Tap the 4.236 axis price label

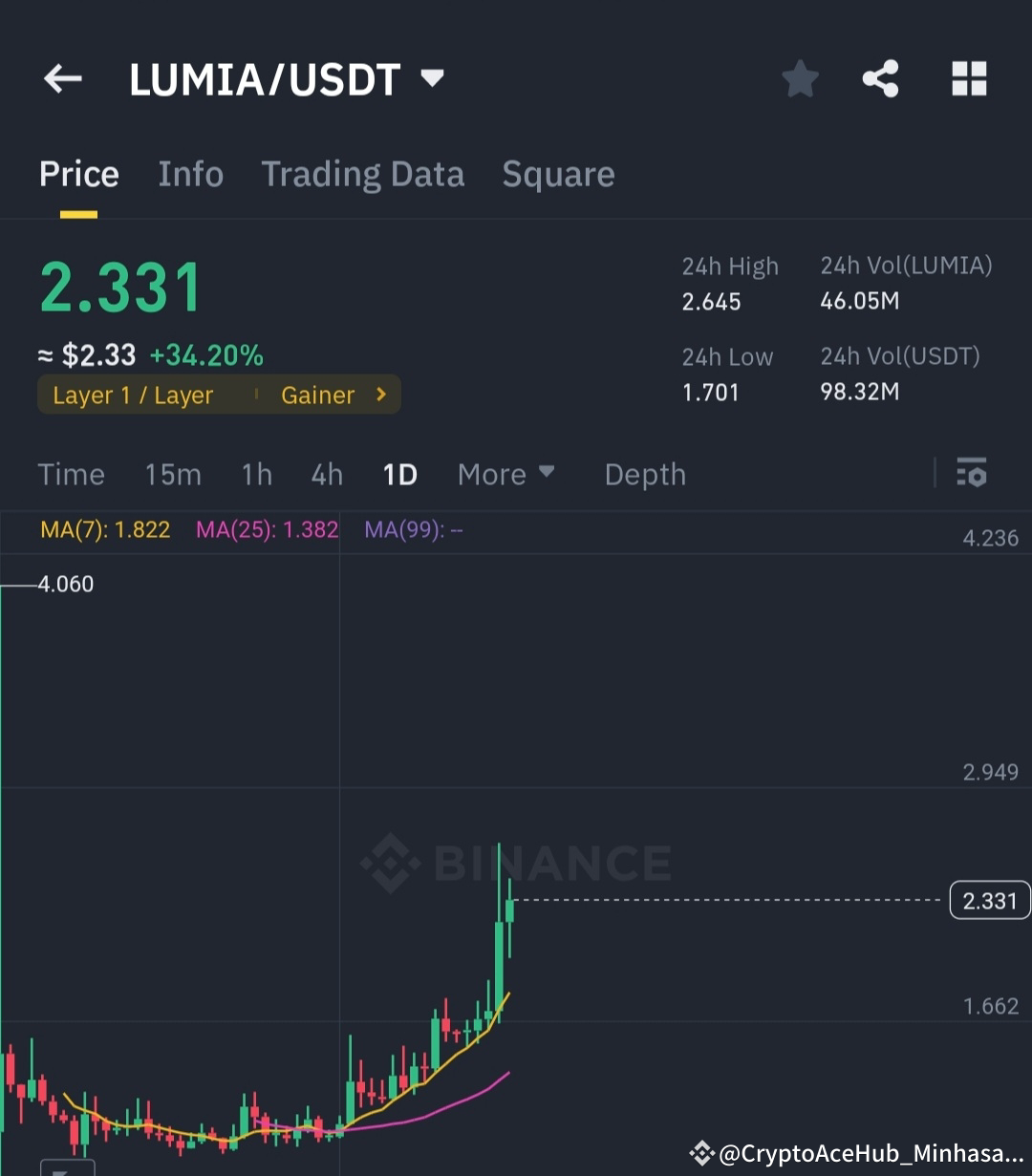click(x=991, y=538)
